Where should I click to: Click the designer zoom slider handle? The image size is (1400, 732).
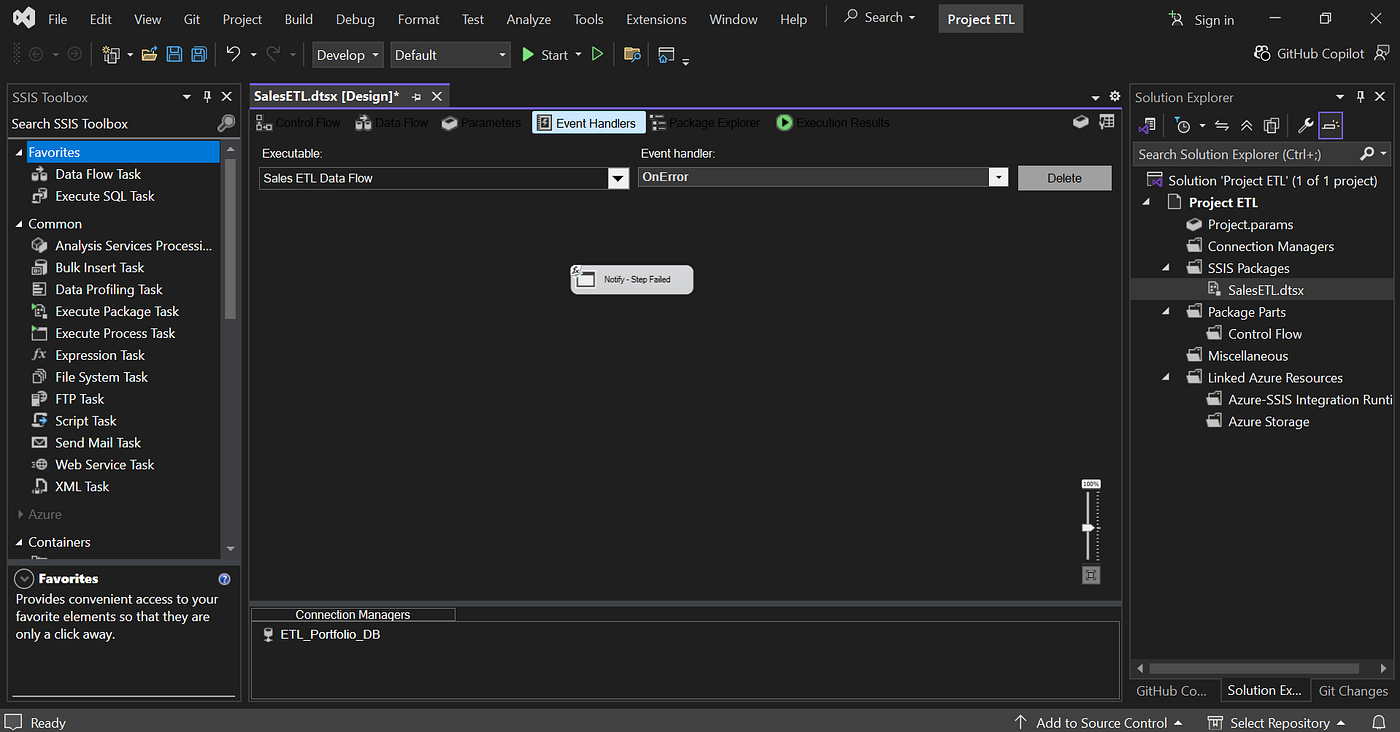click(1090, 527)
